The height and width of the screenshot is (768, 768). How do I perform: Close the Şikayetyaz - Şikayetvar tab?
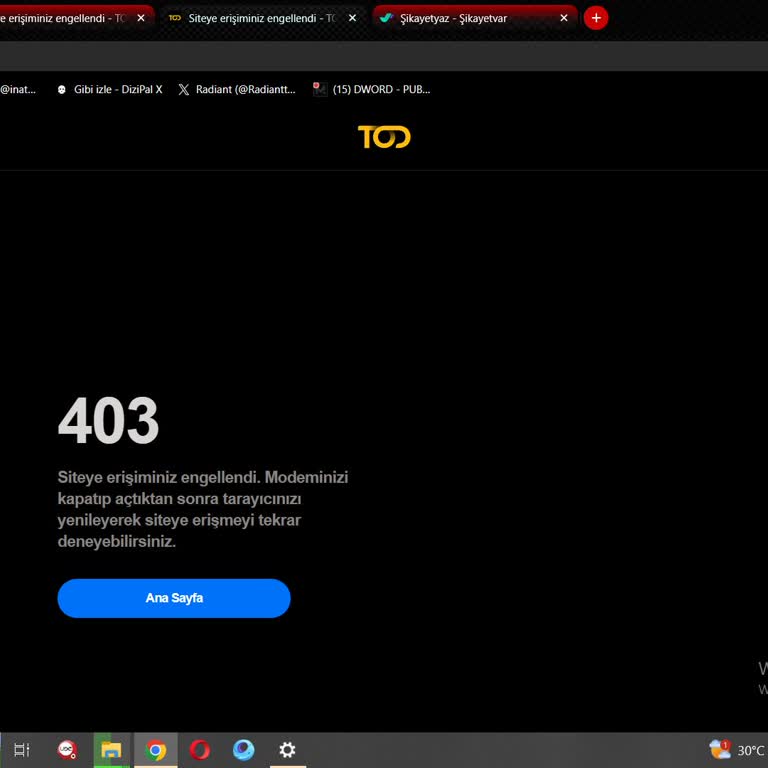(564, 18)
